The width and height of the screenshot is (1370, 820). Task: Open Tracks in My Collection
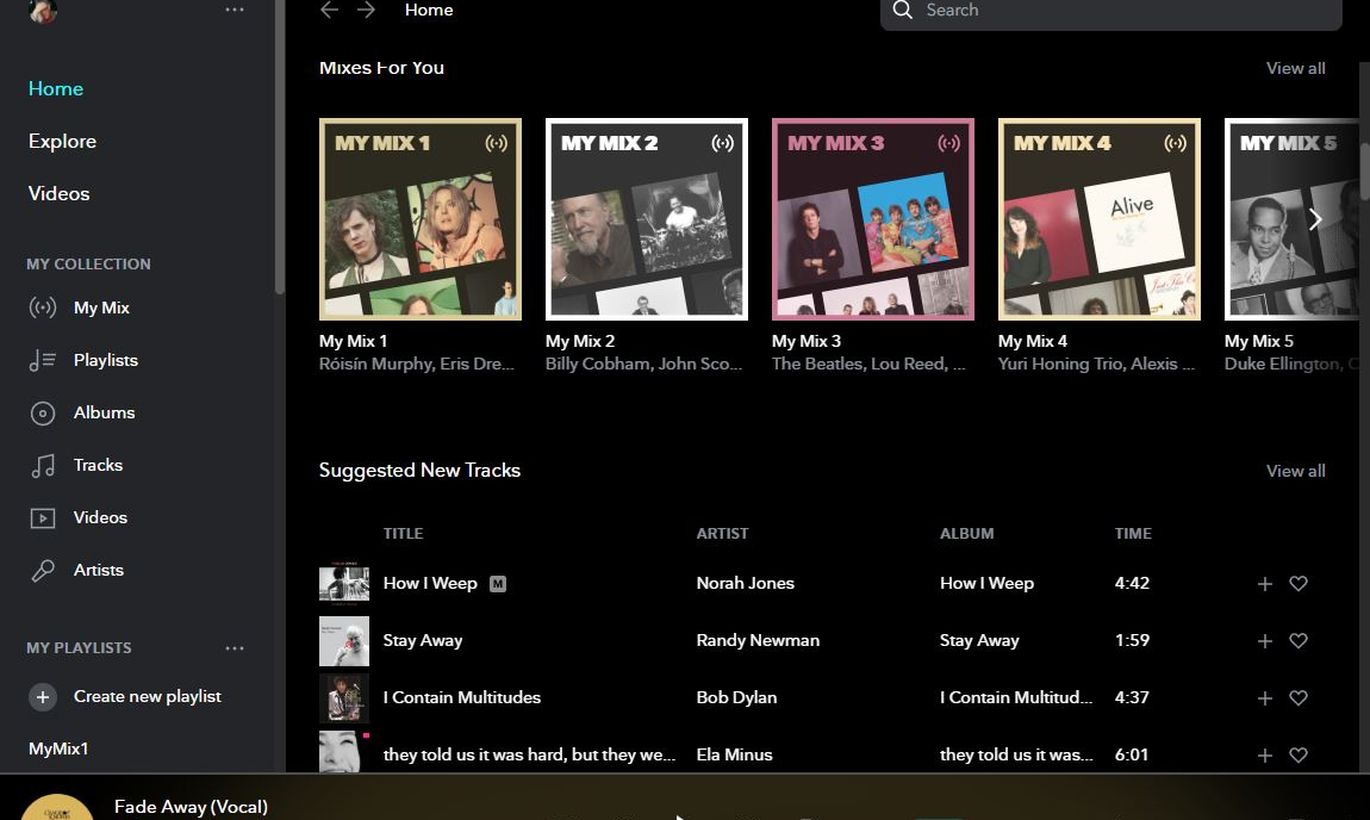98,465
